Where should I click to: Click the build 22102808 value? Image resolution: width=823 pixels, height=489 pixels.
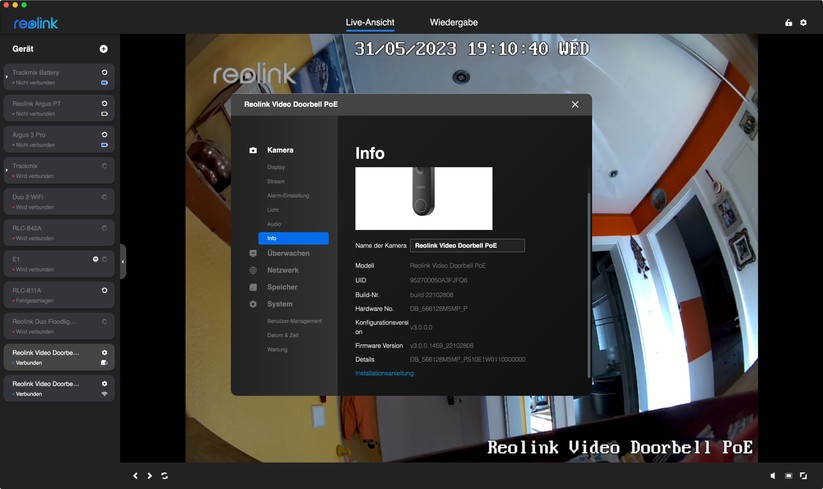[x=431, y=295]
